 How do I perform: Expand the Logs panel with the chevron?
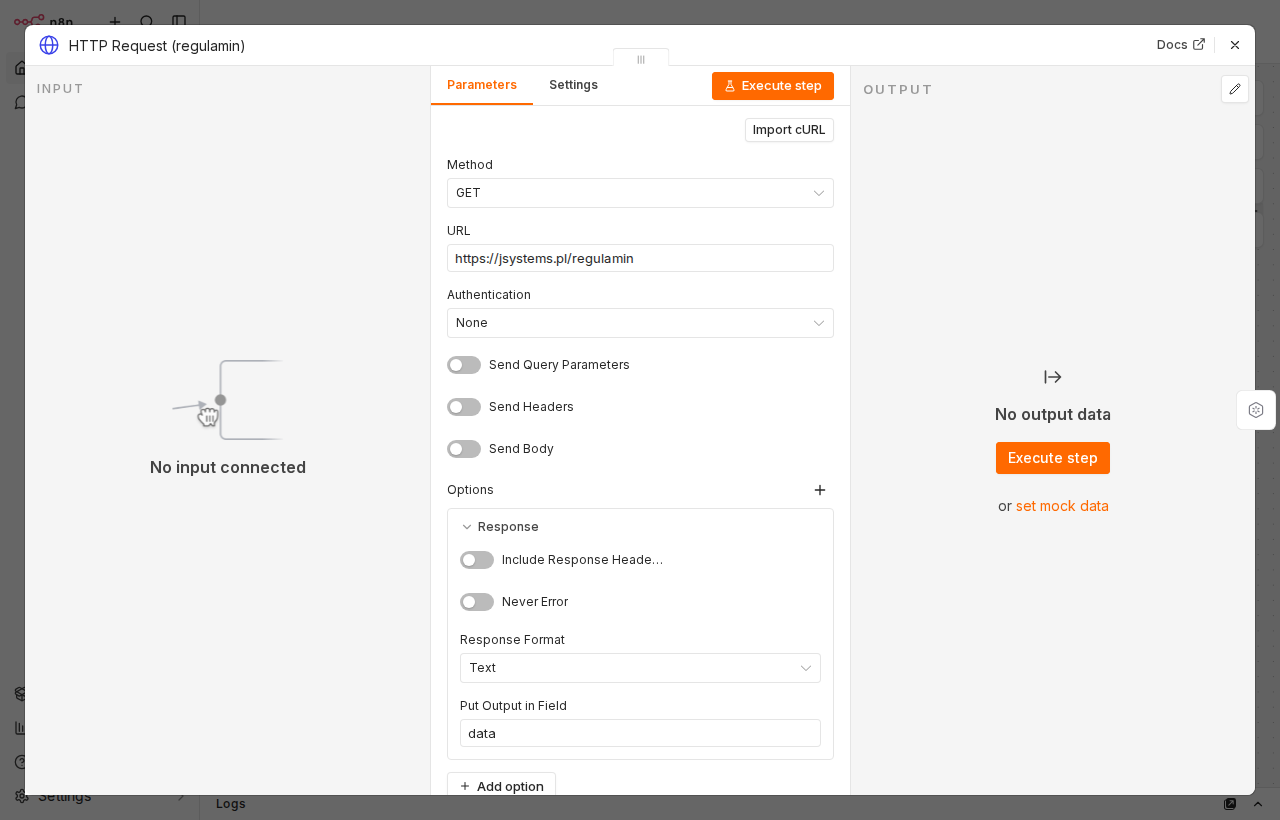[1258, 804]
